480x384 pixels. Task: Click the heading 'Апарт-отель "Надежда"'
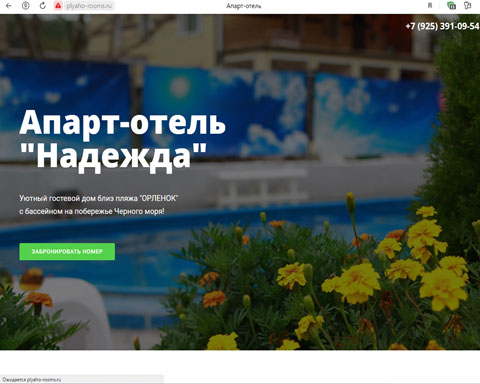(x=122, y=141)
